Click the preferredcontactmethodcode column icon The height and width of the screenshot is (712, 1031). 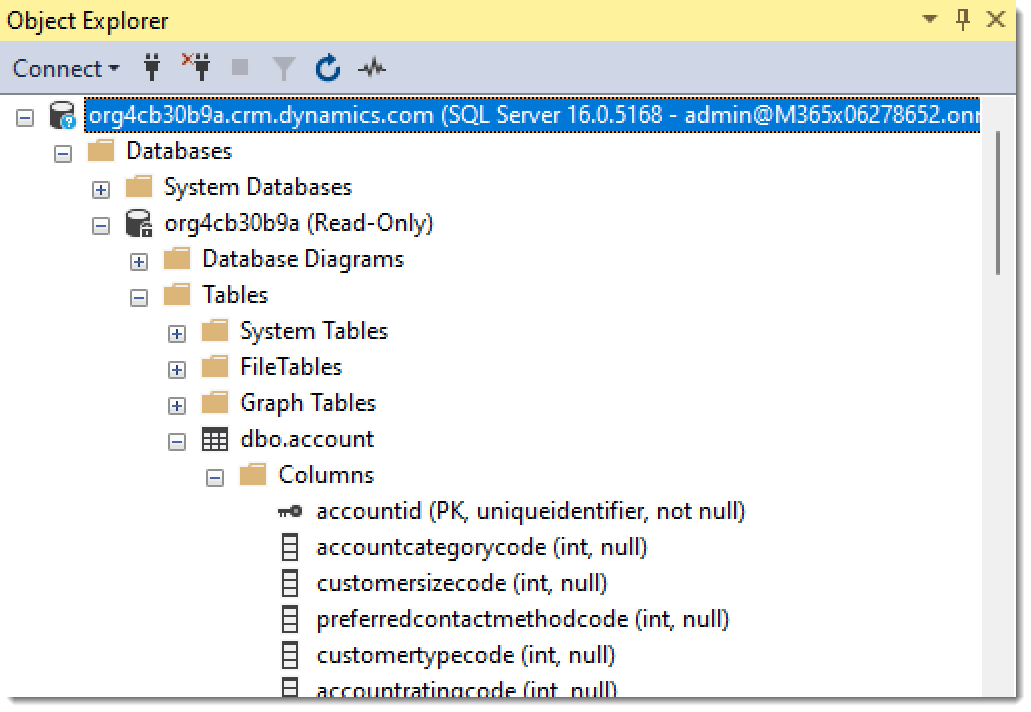(290, 619)
